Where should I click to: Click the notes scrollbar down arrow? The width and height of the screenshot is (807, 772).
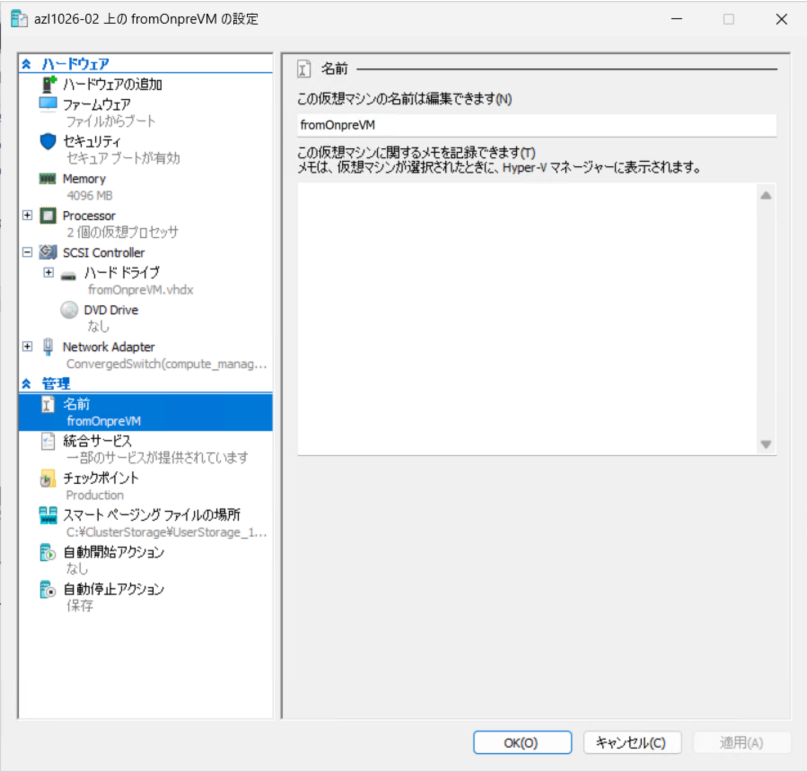(765, 443)
